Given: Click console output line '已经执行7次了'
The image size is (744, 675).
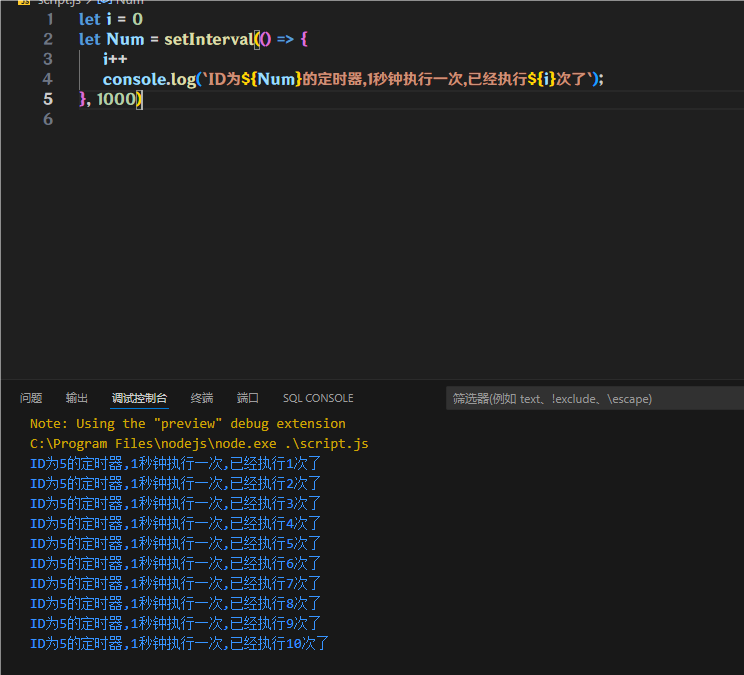Looking at the screenshot, I should point(176,583).
